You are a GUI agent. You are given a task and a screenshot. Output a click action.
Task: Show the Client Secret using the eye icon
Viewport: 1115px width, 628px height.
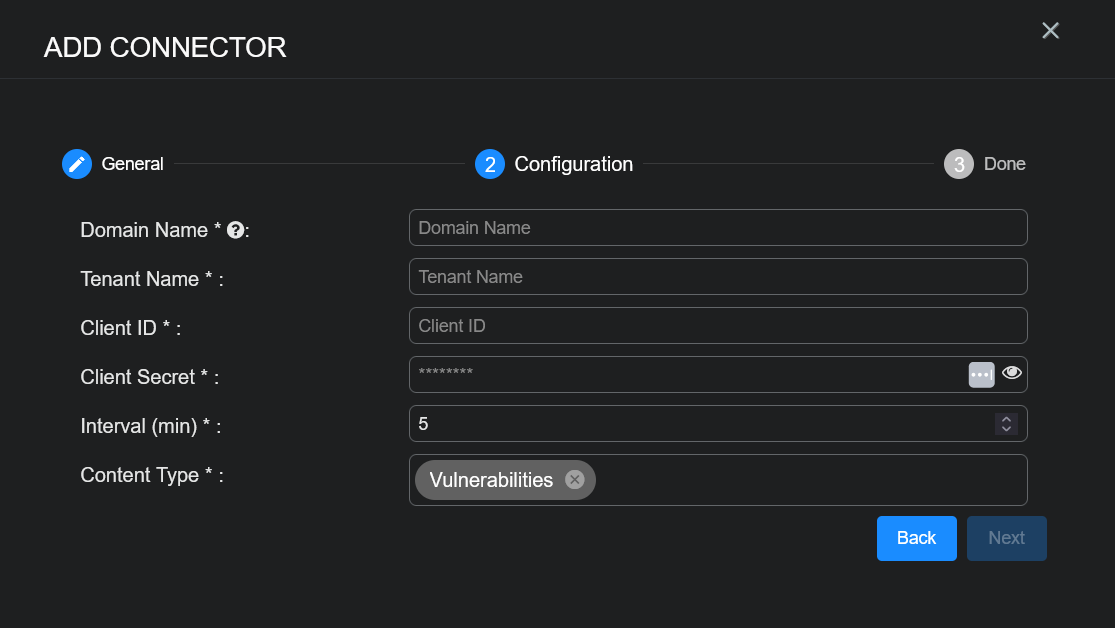(x=1012, y=373)
